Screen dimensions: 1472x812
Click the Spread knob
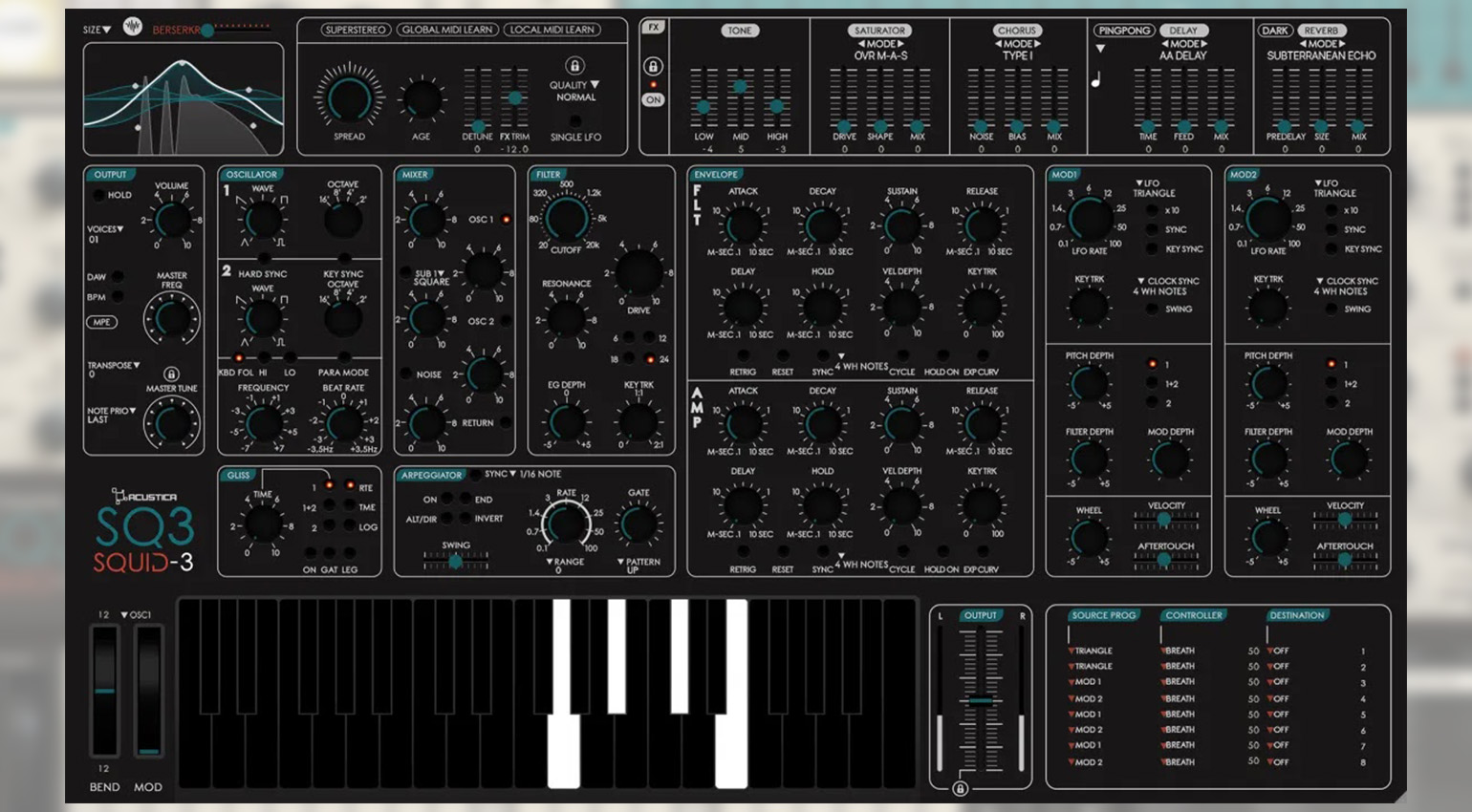(x=349, y=98)
